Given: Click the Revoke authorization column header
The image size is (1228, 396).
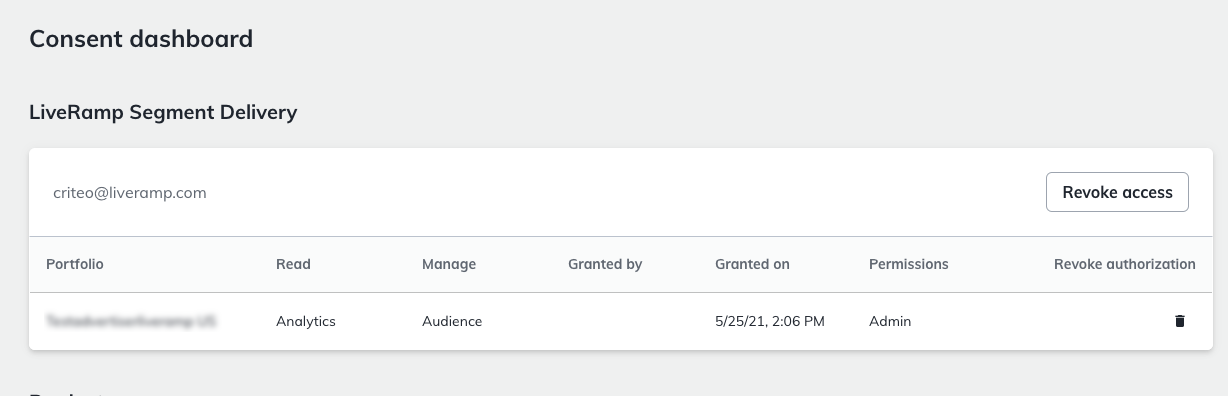Looking at the screenshot, I should coord(1125,264).
